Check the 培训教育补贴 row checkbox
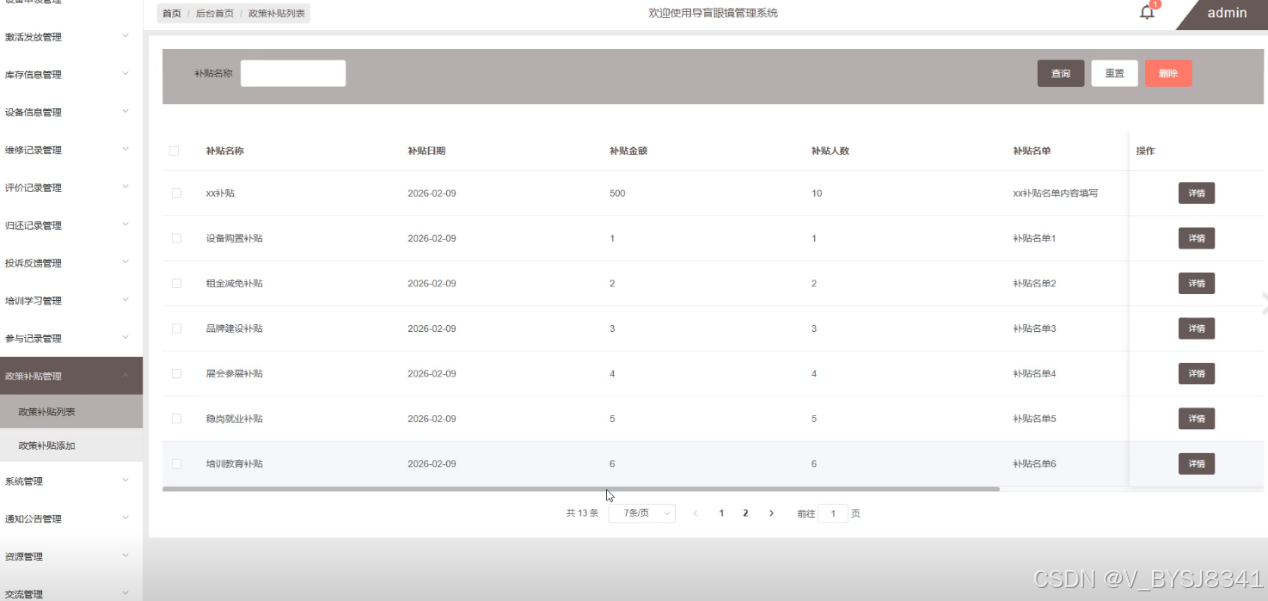The image size is (1268, 601). tap(176, 464)
